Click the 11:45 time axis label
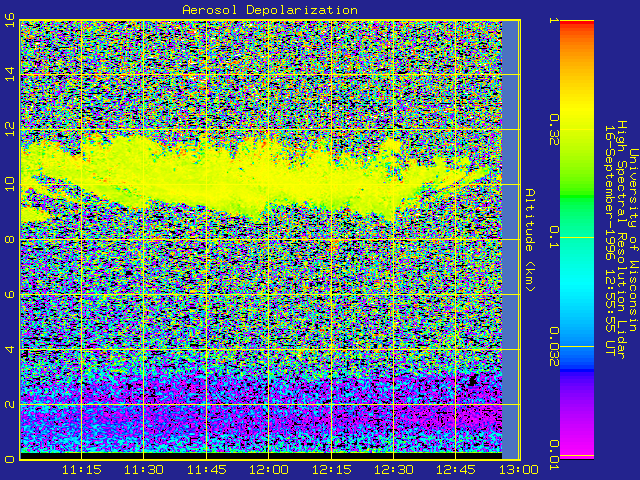Viewport: 640px width, 480px height. point(207,470)
